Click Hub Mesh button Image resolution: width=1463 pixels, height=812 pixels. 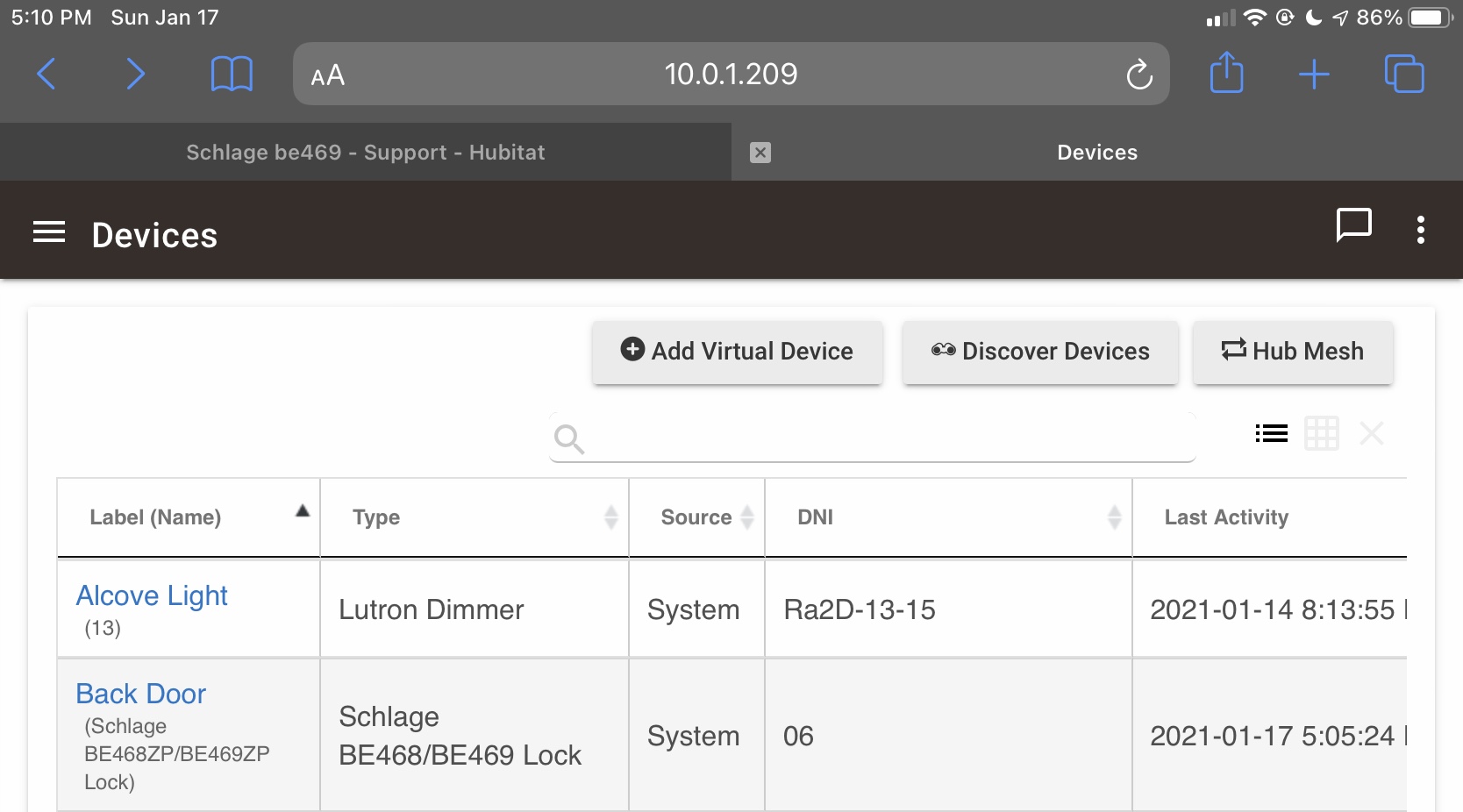point(1293,352)
